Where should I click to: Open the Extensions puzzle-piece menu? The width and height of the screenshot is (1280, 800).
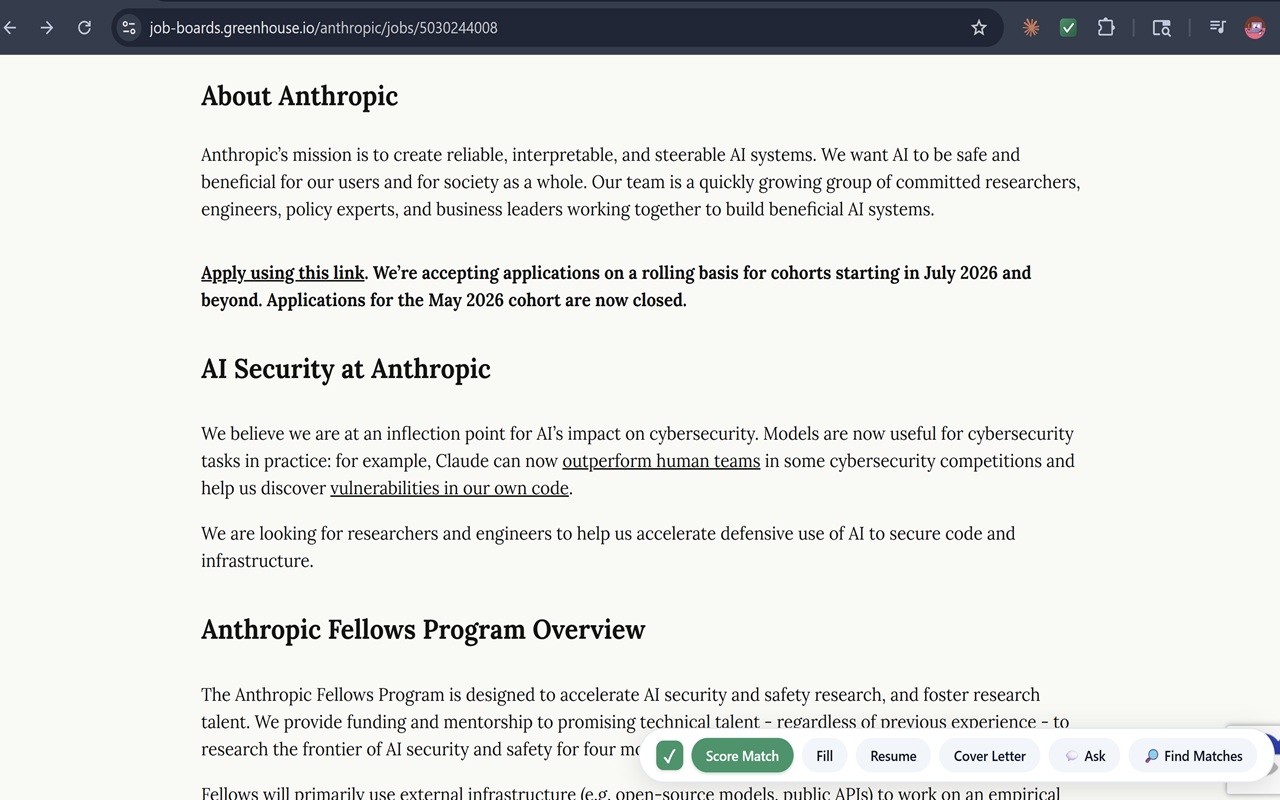[1106, 28]
